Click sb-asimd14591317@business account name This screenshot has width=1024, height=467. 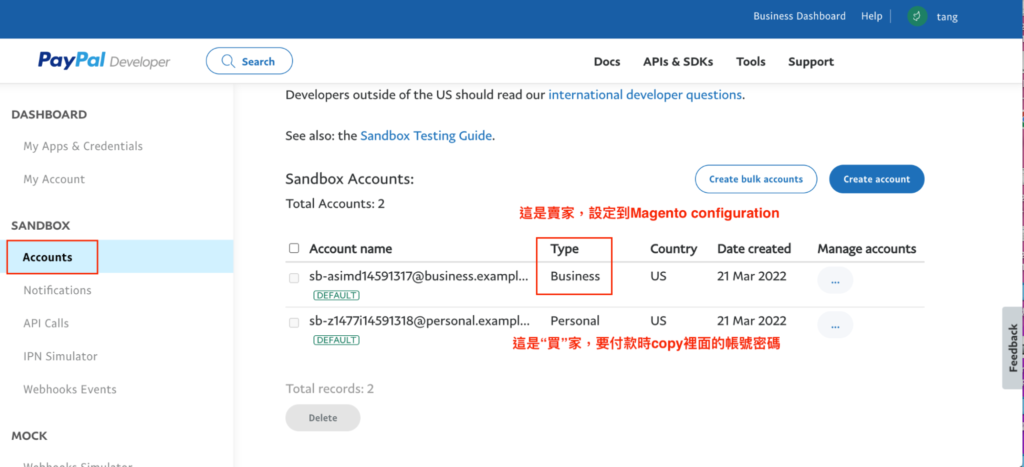tap(419, 276)
